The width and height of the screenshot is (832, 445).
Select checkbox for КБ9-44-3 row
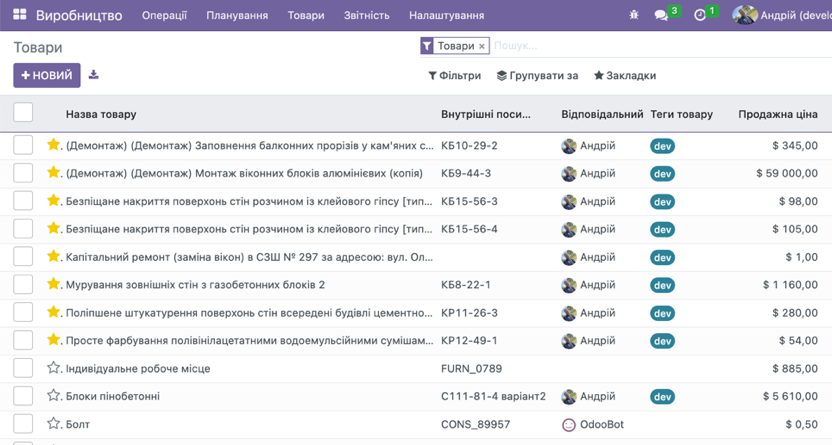23,173
